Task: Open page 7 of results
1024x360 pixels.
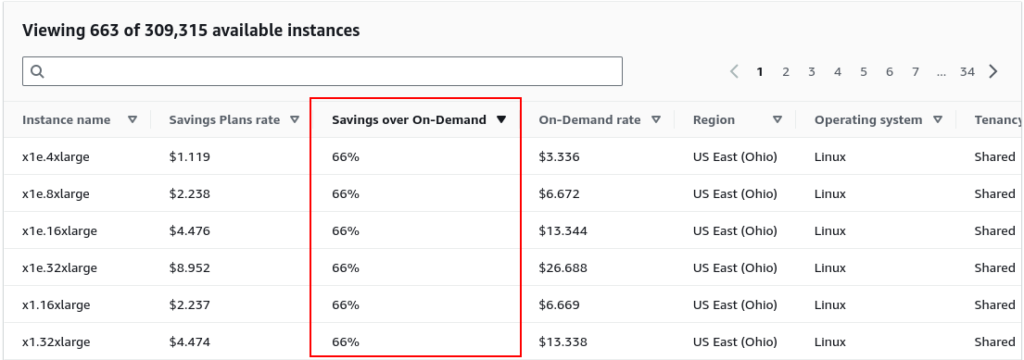Action: click(916, 72)
